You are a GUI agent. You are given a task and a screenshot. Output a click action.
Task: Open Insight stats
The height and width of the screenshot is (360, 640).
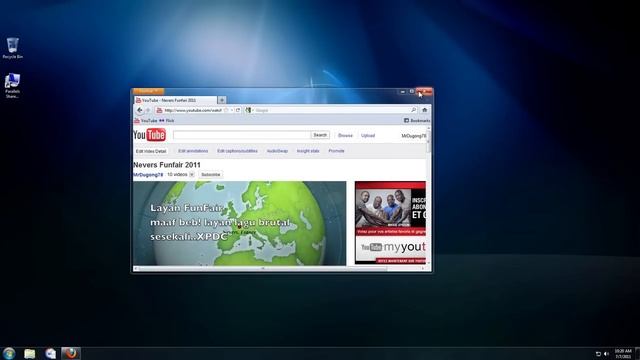[308, 151]
